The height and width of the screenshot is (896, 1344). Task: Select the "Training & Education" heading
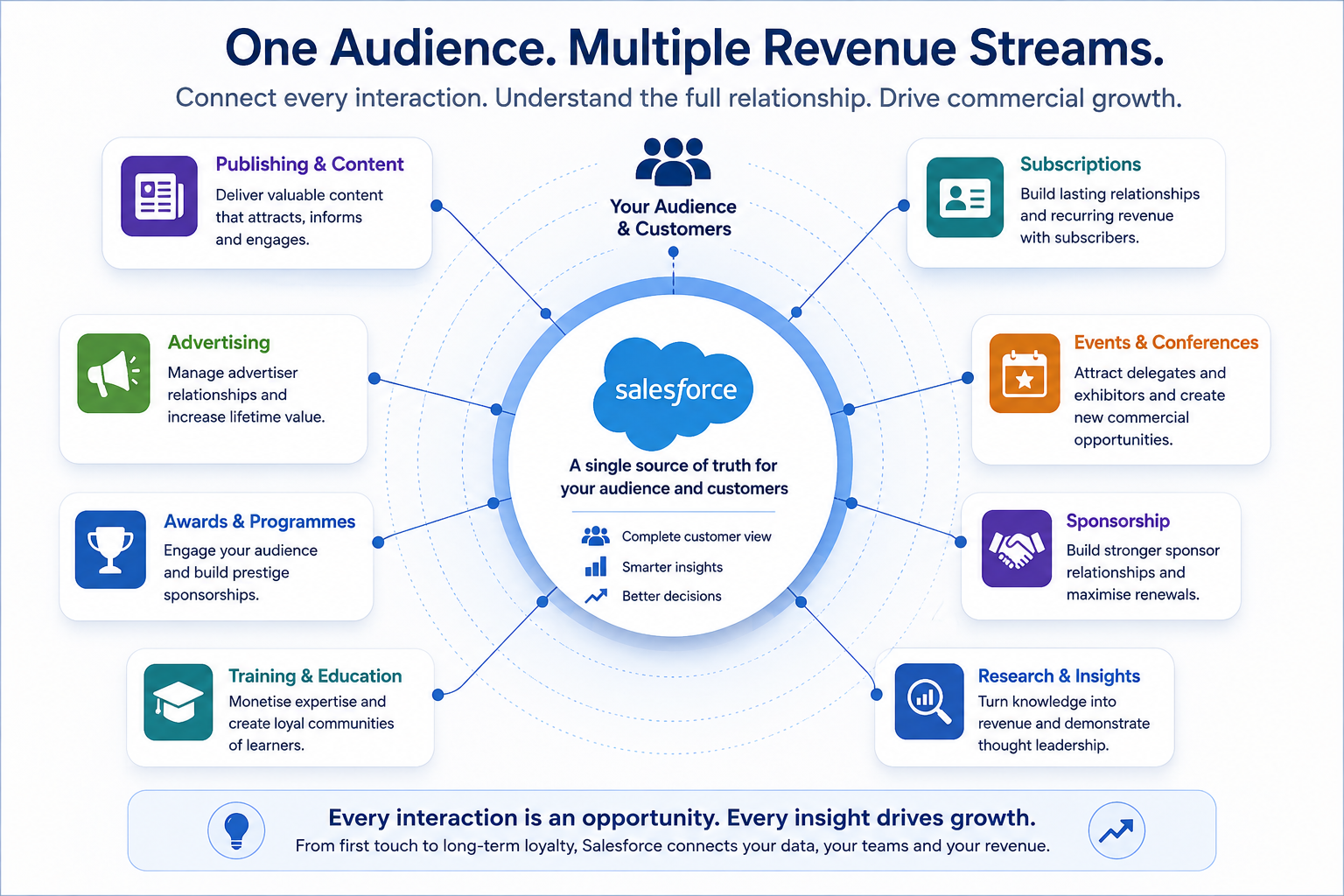pos(315,675)
